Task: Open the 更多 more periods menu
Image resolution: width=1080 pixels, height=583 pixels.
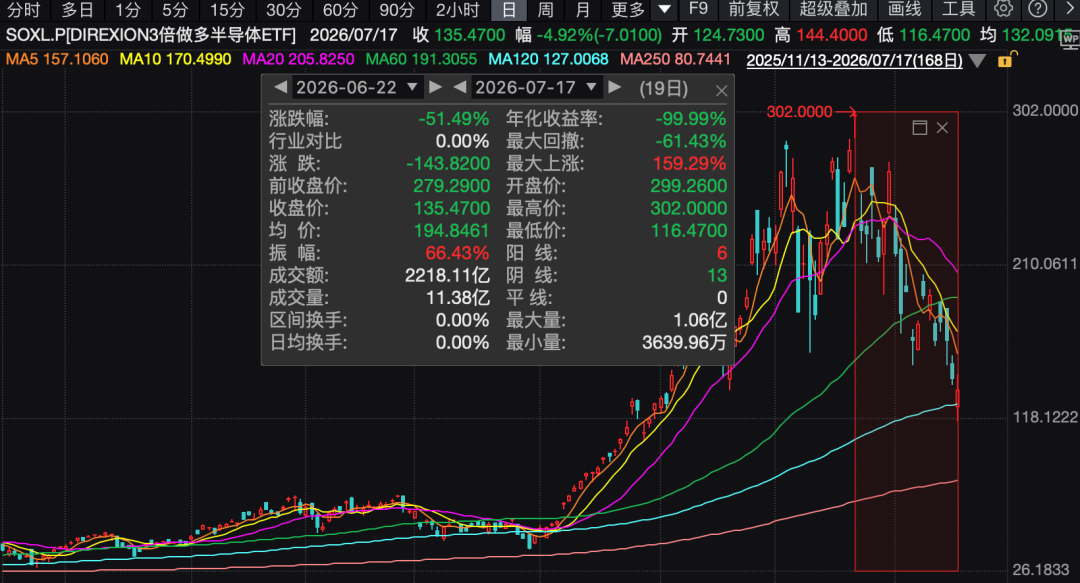Action: (x=627, y=9)
